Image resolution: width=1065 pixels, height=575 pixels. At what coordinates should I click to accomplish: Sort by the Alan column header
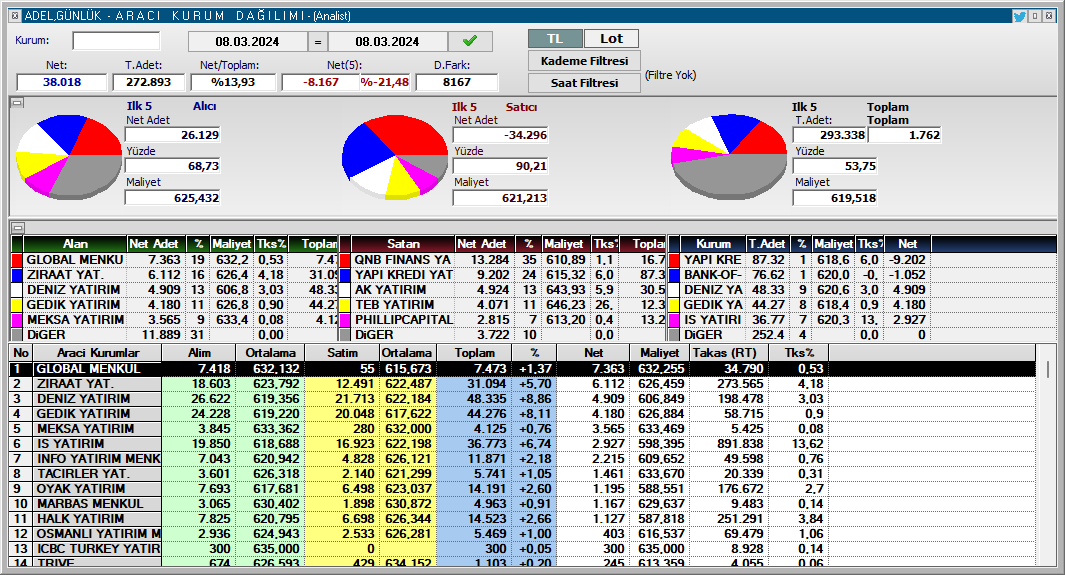tap(75, 244)
